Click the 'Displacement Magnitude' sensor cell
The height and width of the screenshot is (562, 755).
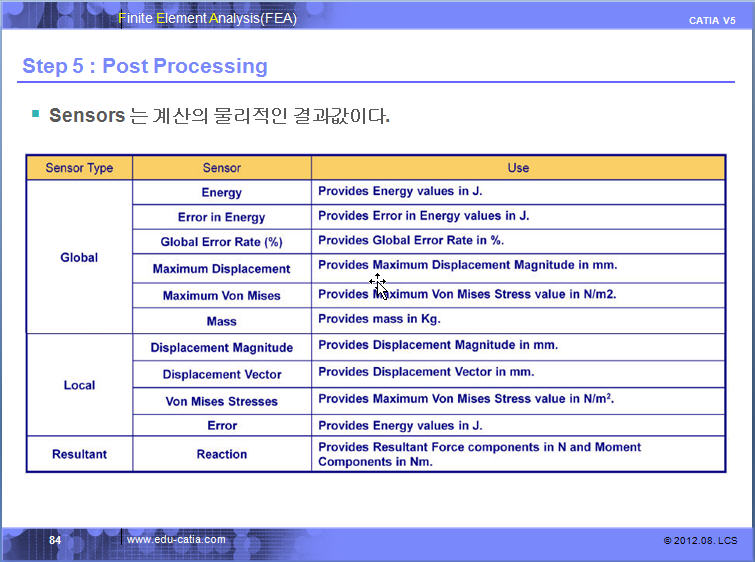221,348
